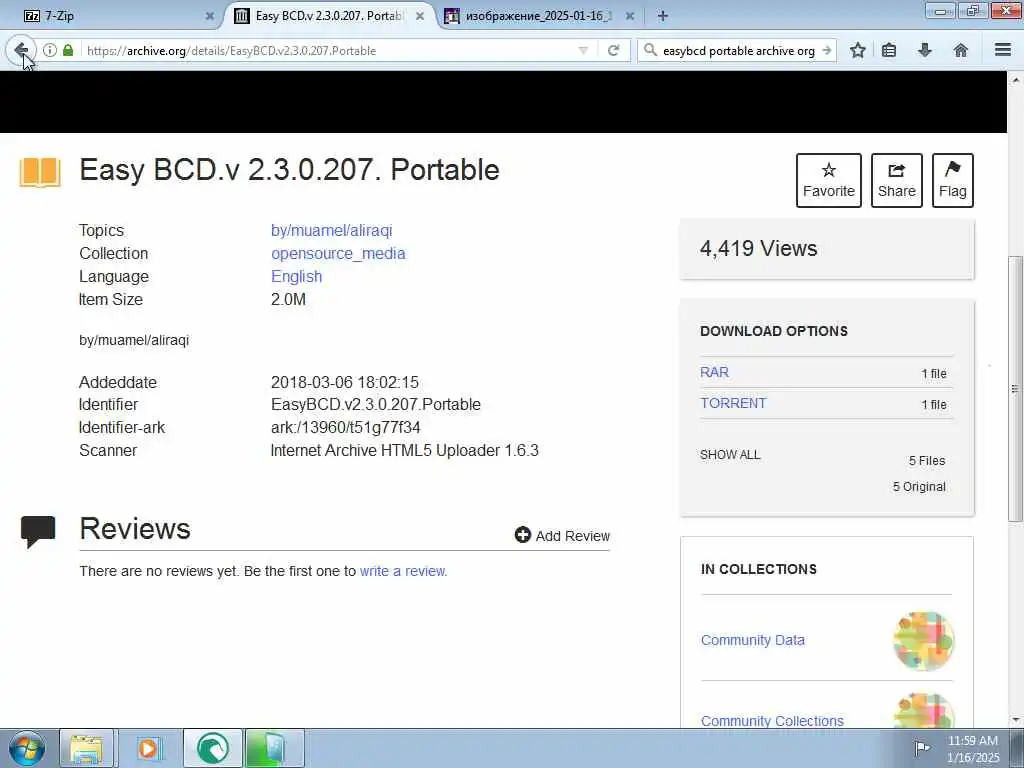Click the teal browser taskbar icon
1024x768 pixels.
213,748
